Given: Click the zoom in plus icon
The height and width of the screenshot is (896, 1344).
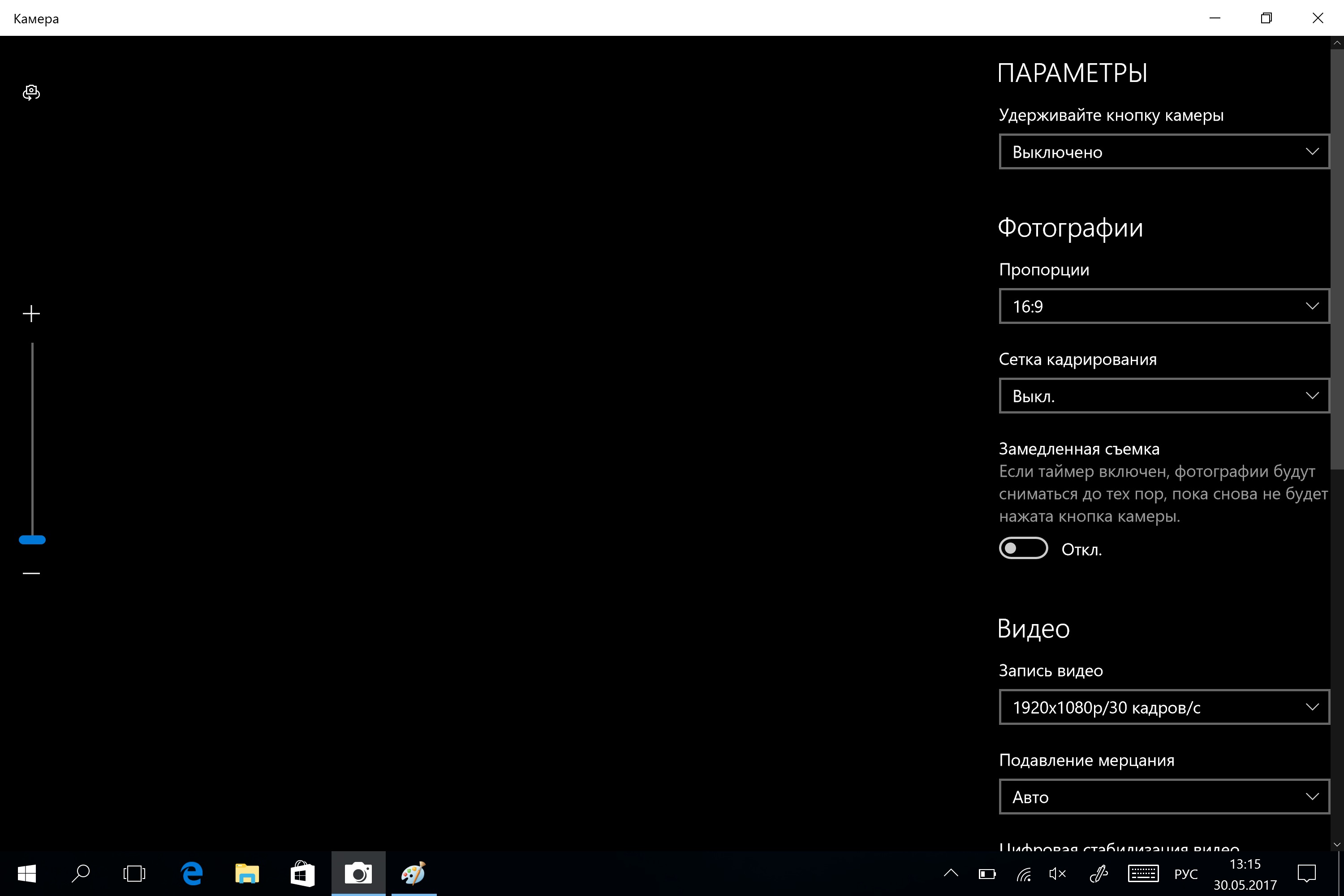Looking at the screenshot, I should pos(31,314).
